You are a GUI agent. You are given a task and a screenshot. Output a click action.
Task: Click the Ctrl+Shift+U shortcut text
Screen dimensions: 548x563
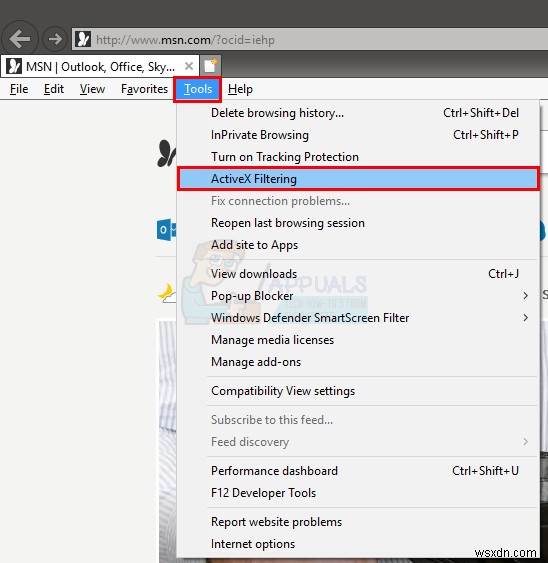(x=485, y=471)
